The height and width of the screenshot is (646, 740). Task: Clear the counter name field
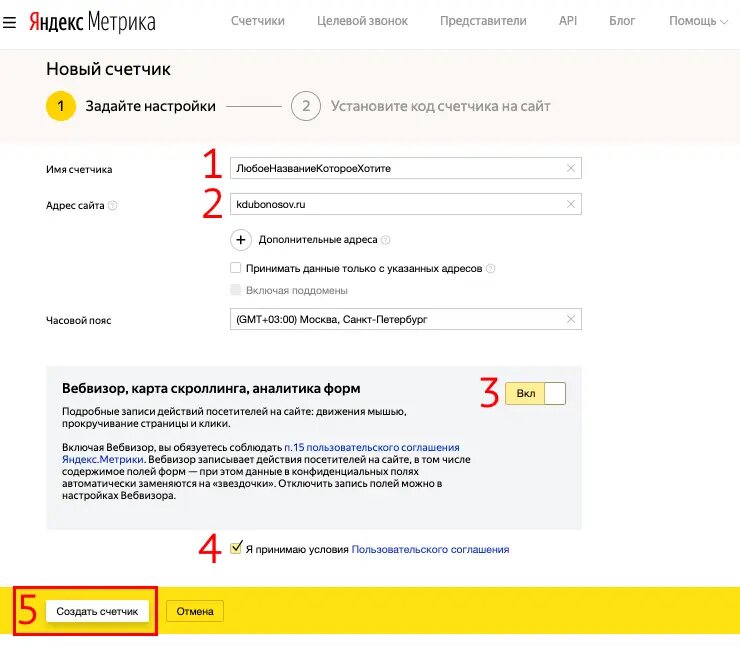pyautogui.click(x=571, y=168)
